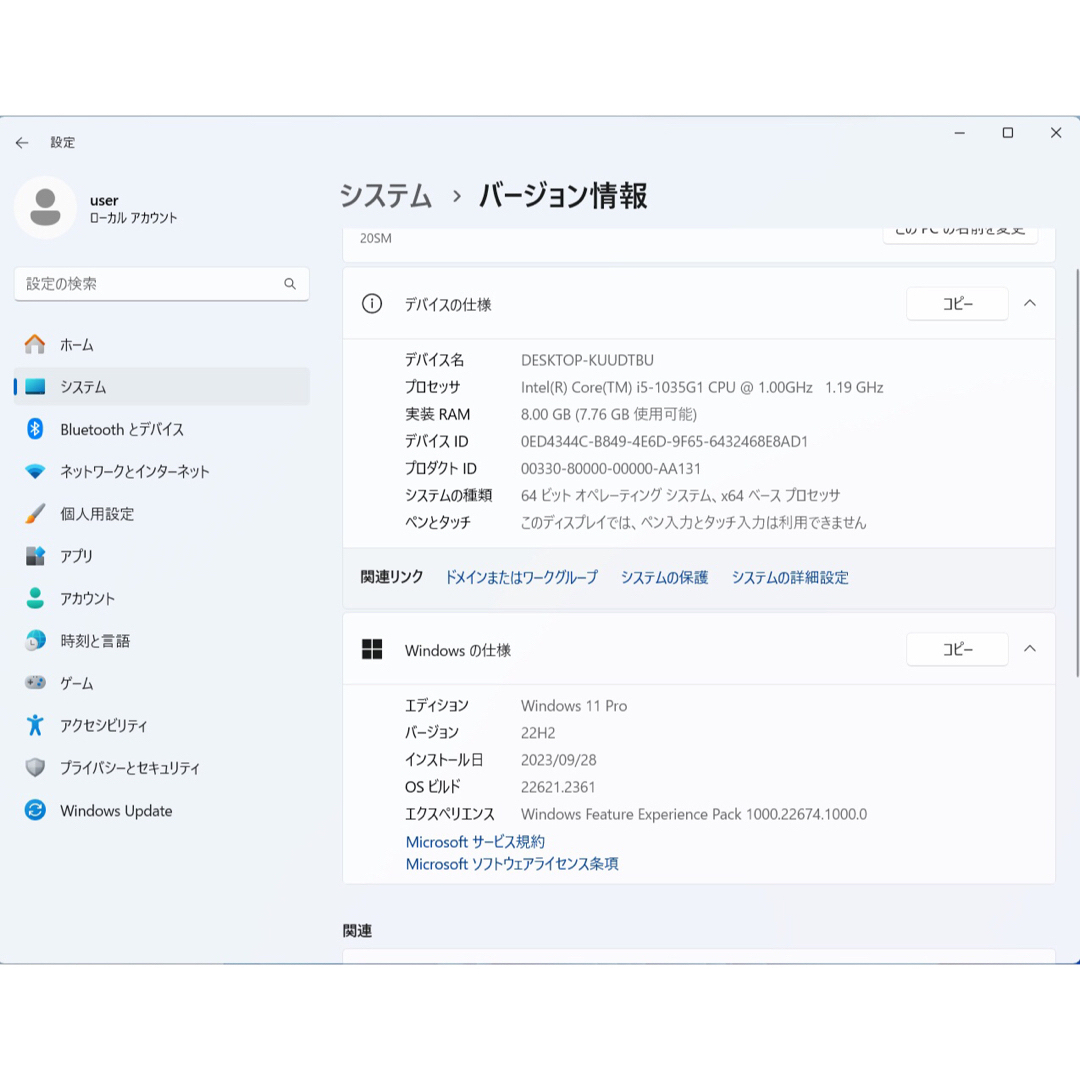Click install date 2023/09/28
Viewport: 1080px width, 1080px height.
pyautogui.click(x=559, y=760)
